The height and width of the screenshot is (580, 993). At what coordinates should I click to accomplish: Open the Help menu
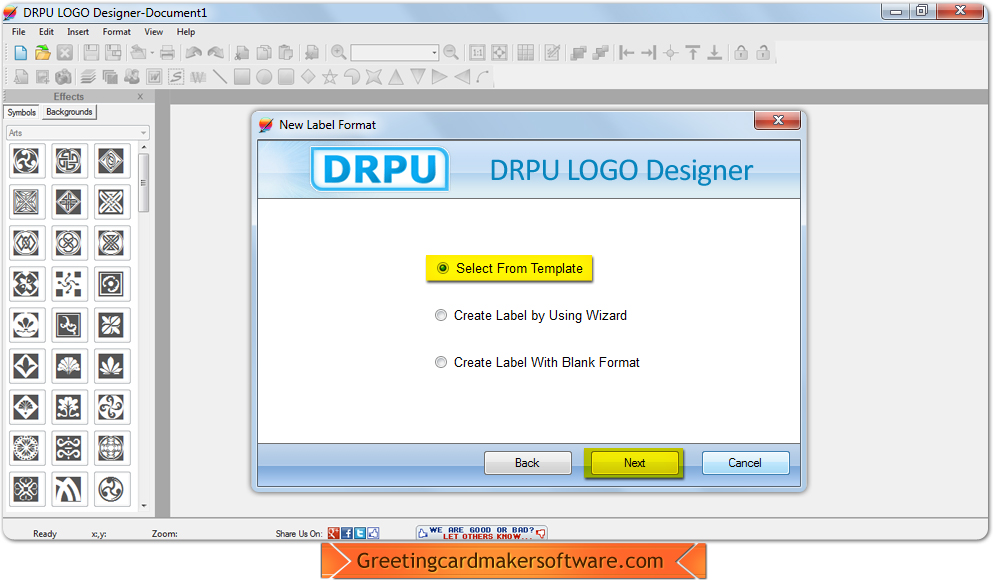pyautogui.click(x=186, y=32)
